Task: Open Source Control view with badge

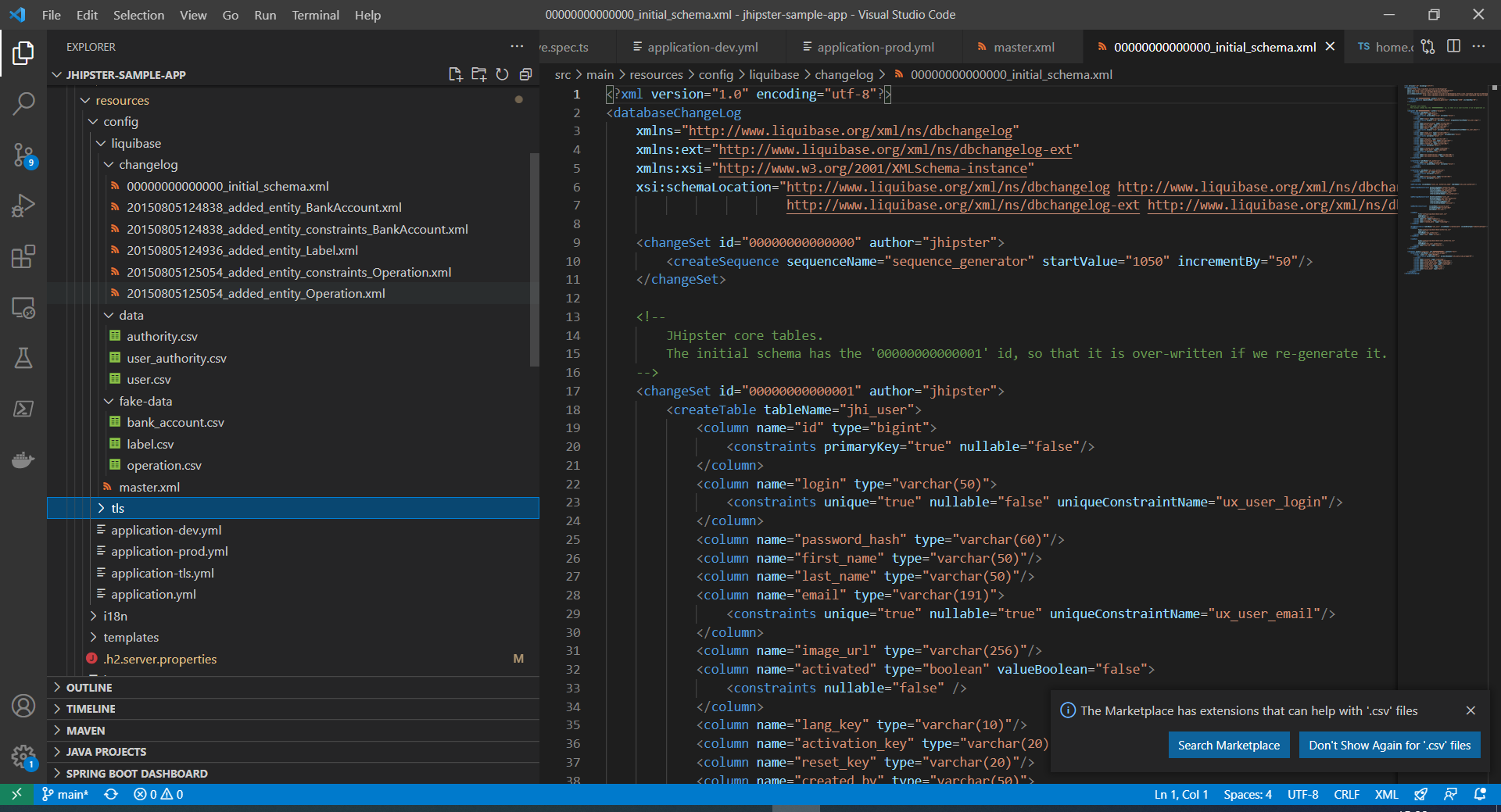Action: (x=23, y=155)
